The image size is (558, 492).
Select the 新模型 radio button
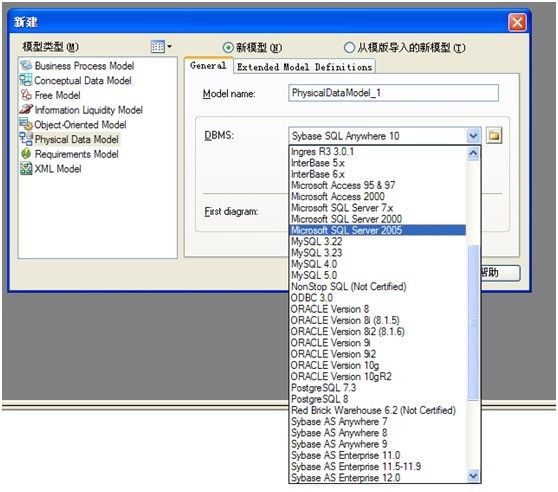click(x=228, y=47)
